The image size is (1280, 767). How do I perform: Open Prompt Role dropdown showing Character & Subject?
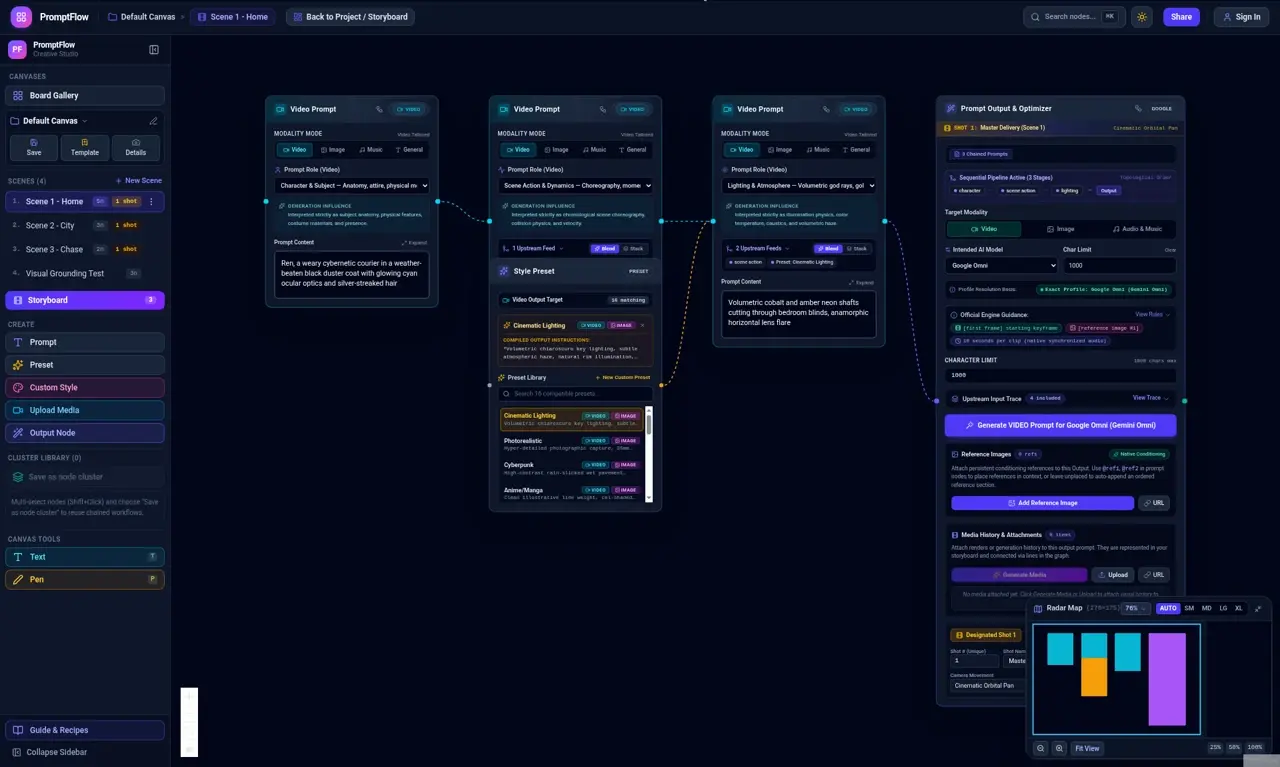click(352, 185)
